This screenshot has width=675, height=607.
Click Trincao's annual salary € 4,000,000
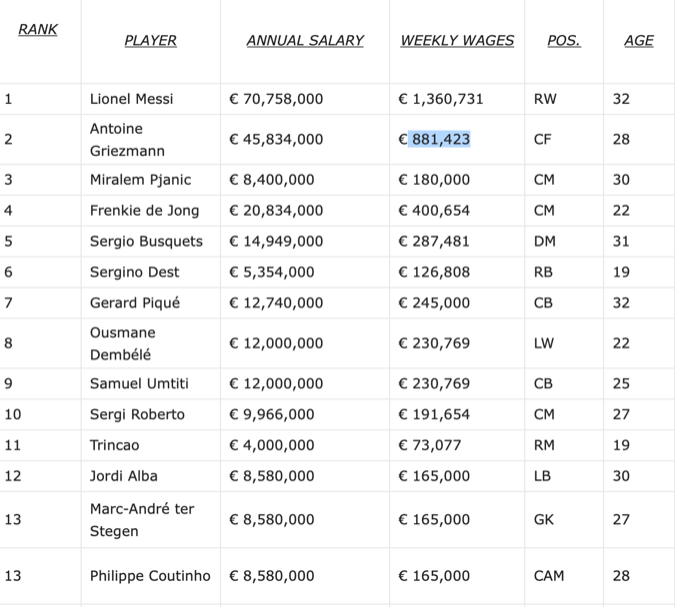point(272,445)
